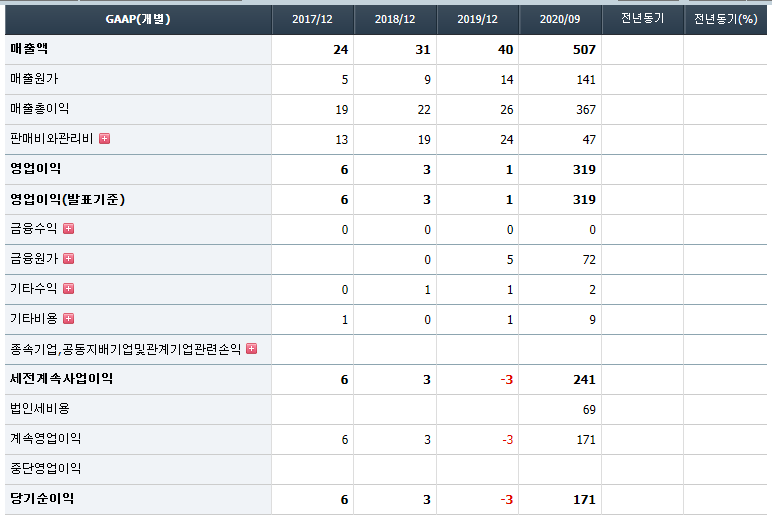Click 매출액 value 31 for 2018/12

point(423,50)
